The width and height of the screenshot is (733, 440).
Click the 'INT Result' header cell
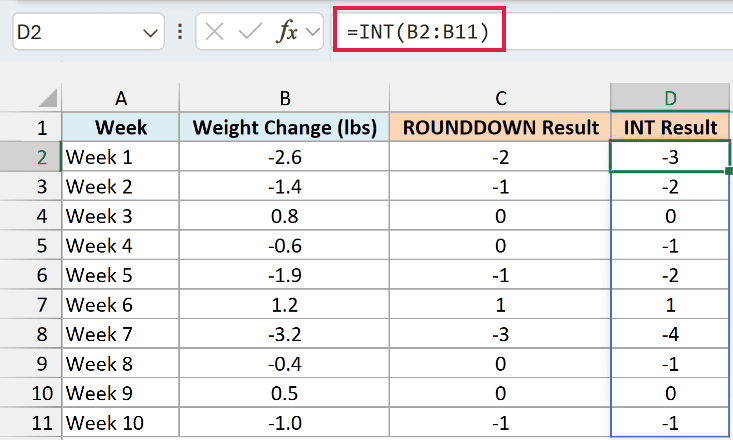(670, 127)
